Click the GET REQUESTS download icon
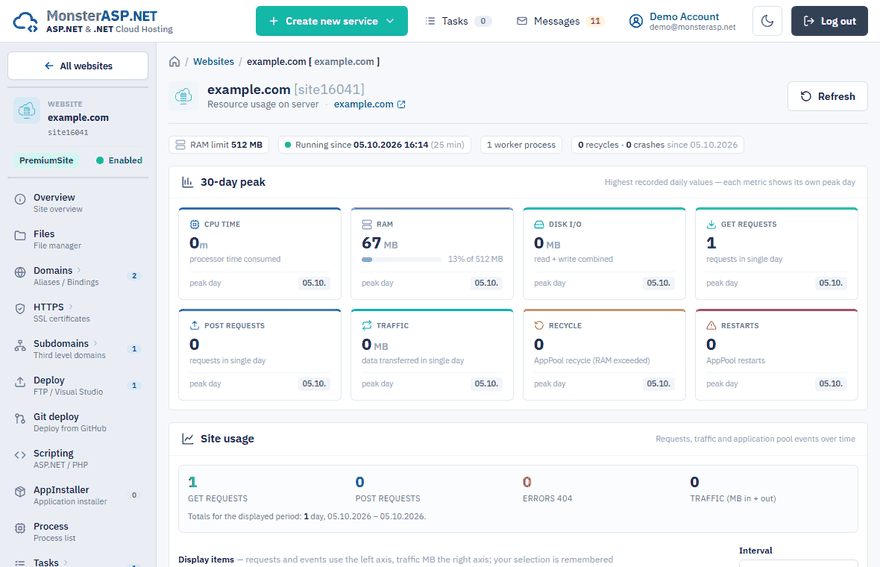Viewport: 880px width, 567px height. [711, 224]
